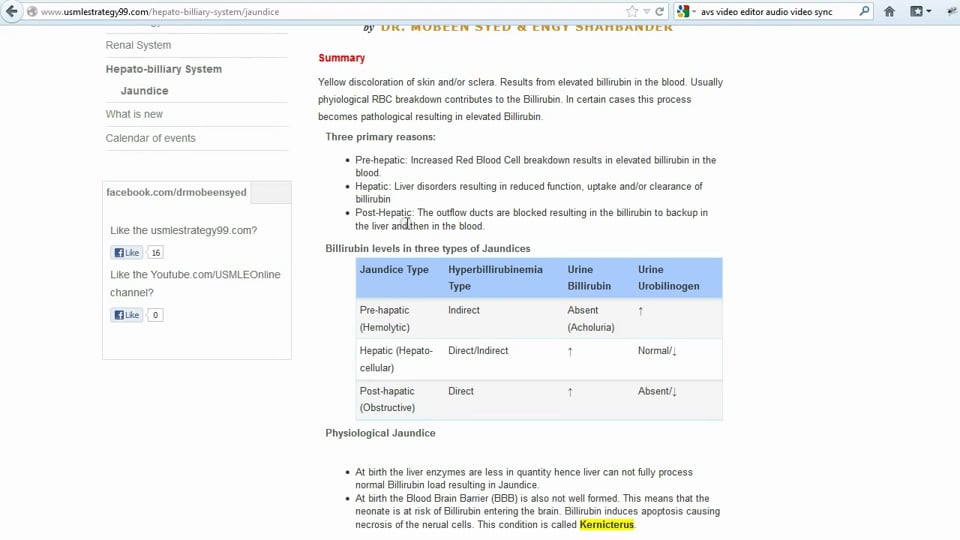Click the highlighted Kernicterus word

607,525
